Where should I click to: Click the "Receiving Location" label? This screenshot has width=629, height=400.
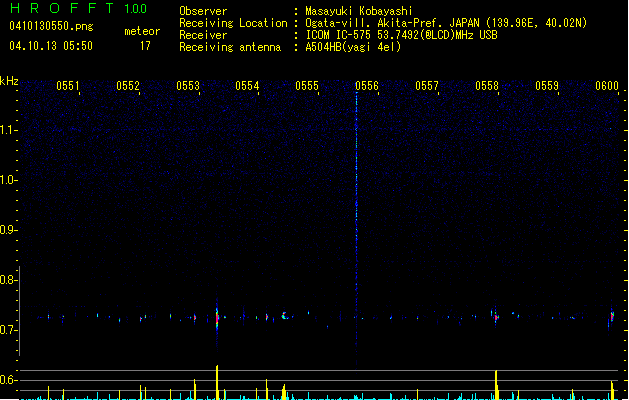click(x=233, y=23)
